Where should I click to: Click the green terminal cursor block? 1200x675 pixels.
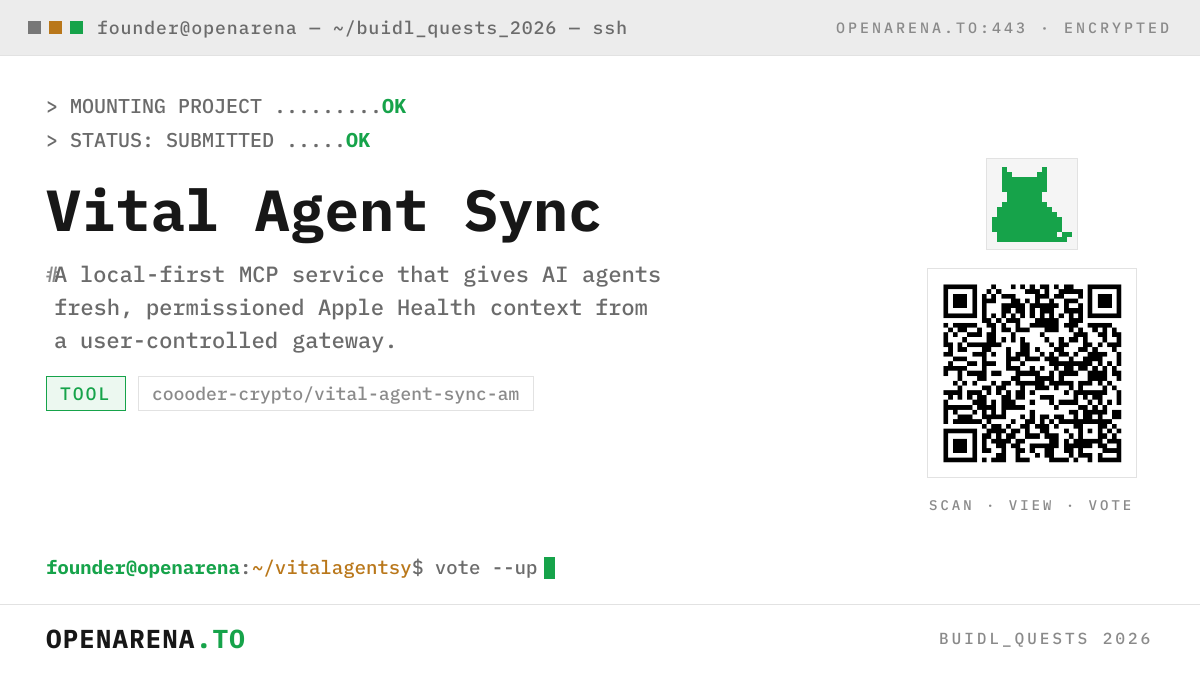click(549, 568)
